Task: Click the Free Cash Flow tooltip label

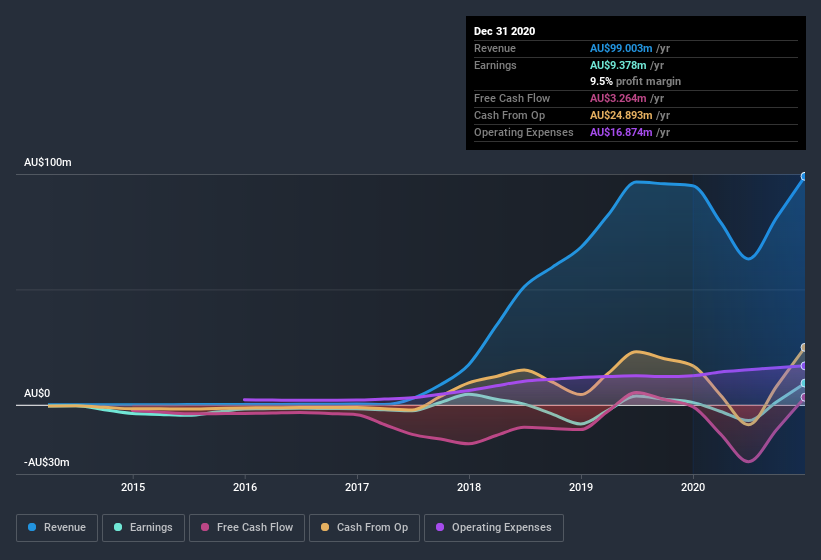Action: pyautogui.click(x=512, y=98)
